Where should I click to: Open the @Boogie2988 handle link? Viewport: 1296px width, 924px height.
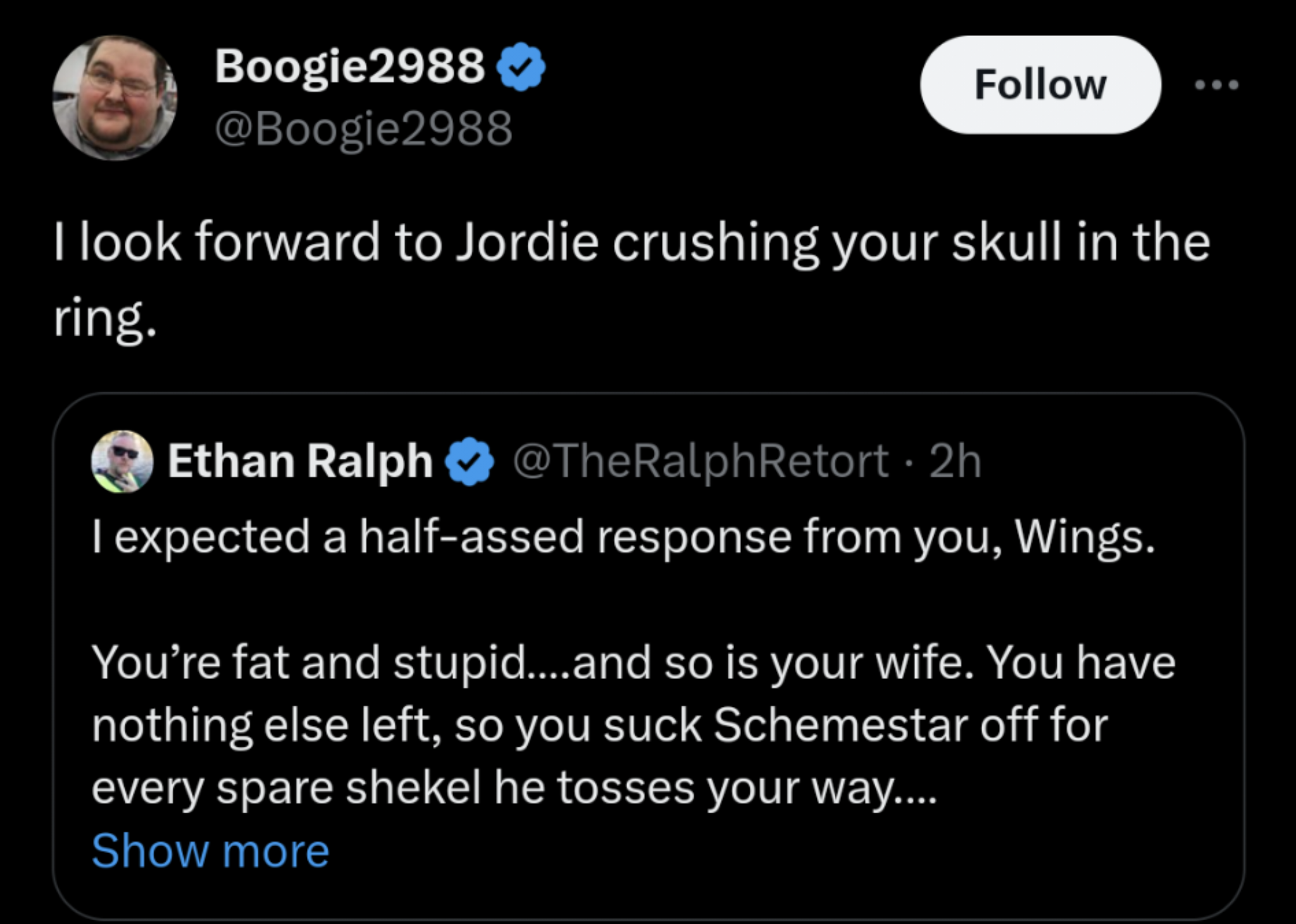click(x=363, y=128)
